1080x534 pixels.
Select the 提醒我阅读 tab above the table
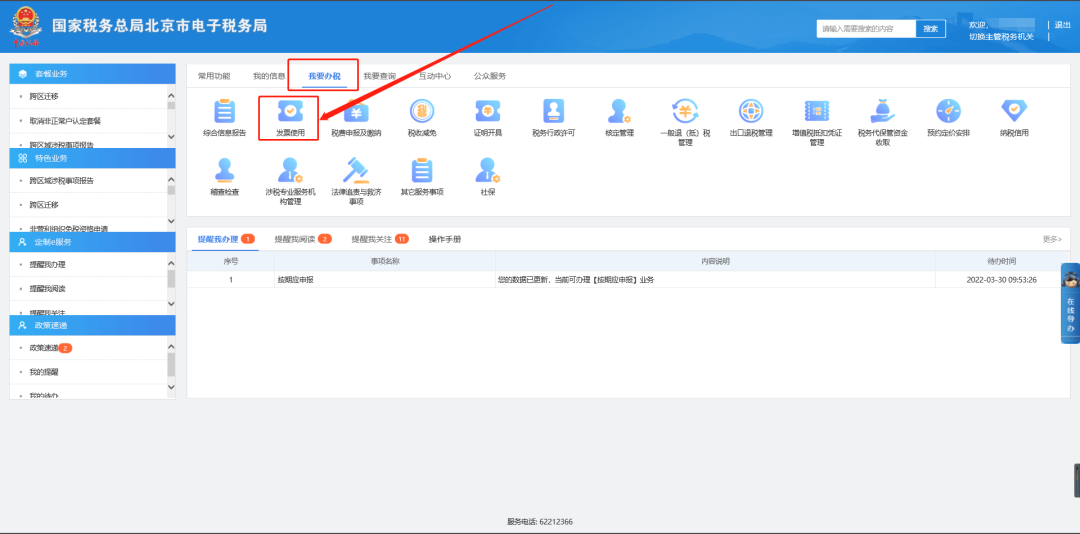click(303, 239)
